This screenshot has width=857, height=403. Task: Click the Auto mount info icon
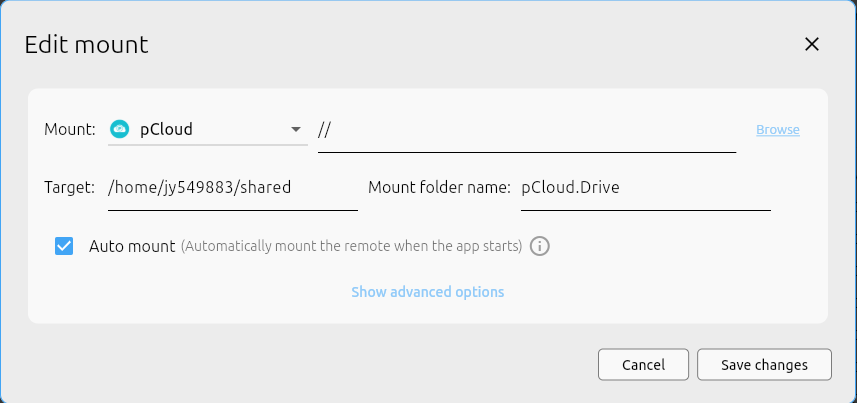(540, 246)
